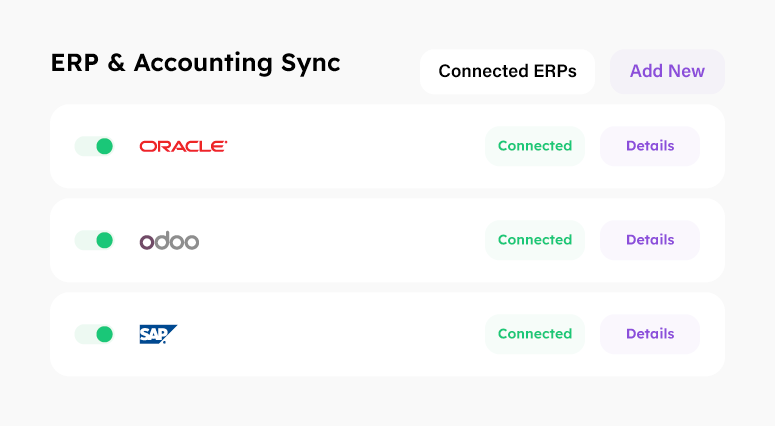
Task: Click the SAP logo
Action: (158, 334)
